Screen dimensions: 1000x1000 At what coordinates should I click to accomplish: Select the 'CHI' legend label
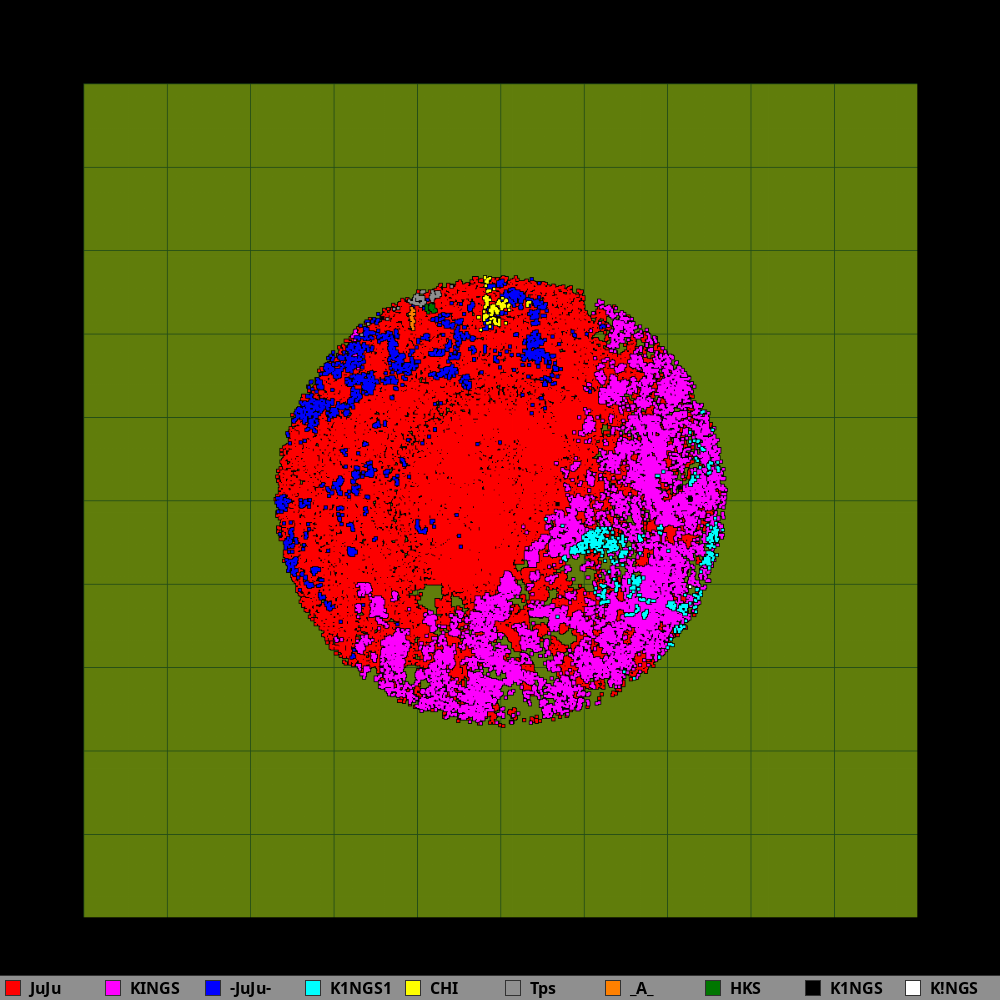pos(444,989)
